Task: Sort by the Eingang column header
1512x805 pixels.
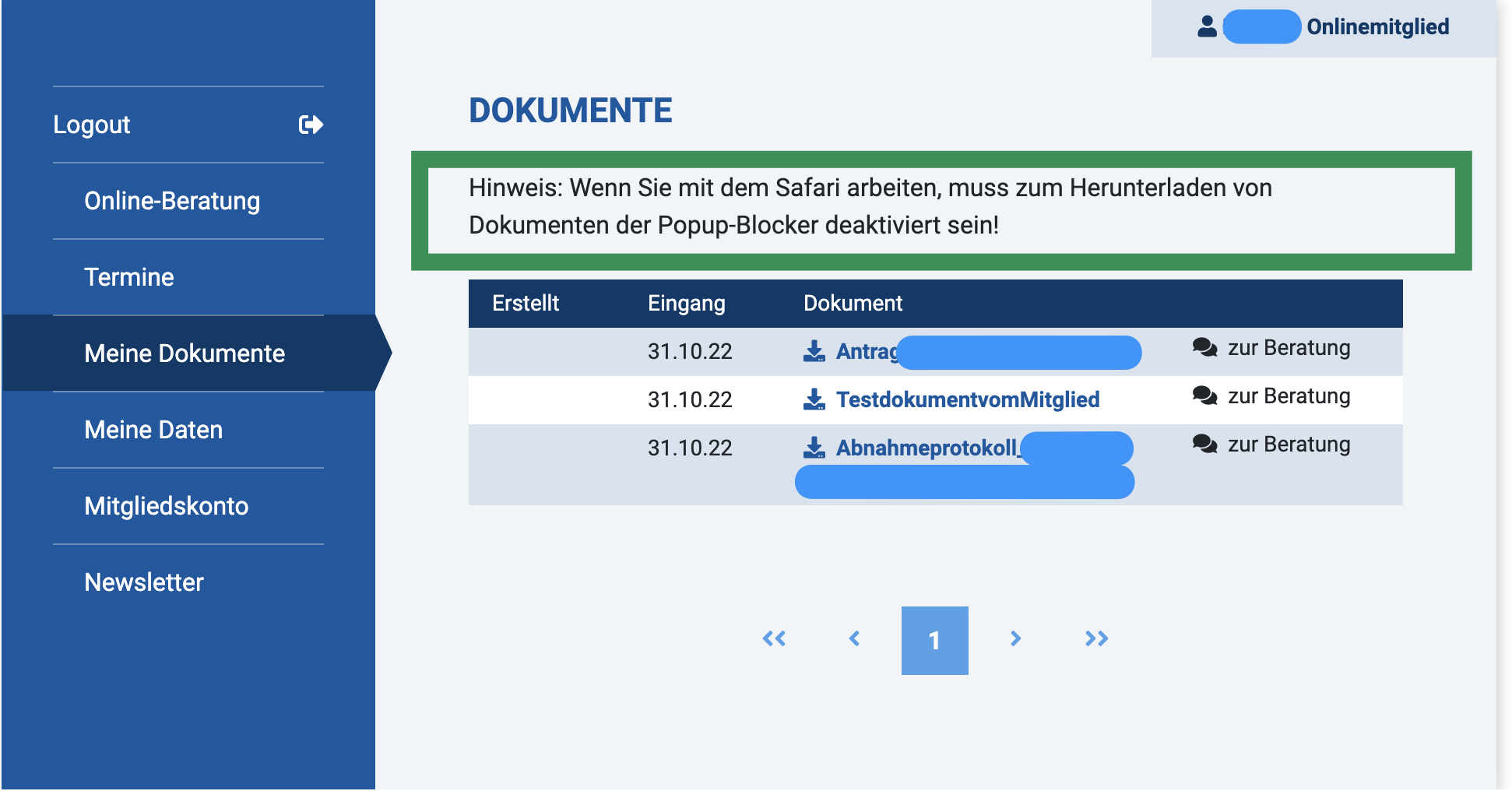Action: pos(686,304)
